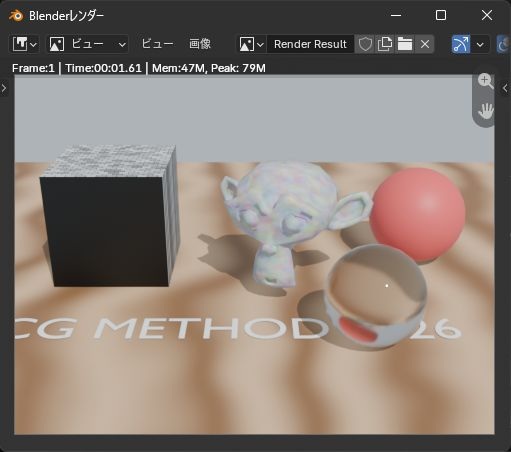Unlink the Render Result image
The image size is (511, 452).
(x=425, y=44)
